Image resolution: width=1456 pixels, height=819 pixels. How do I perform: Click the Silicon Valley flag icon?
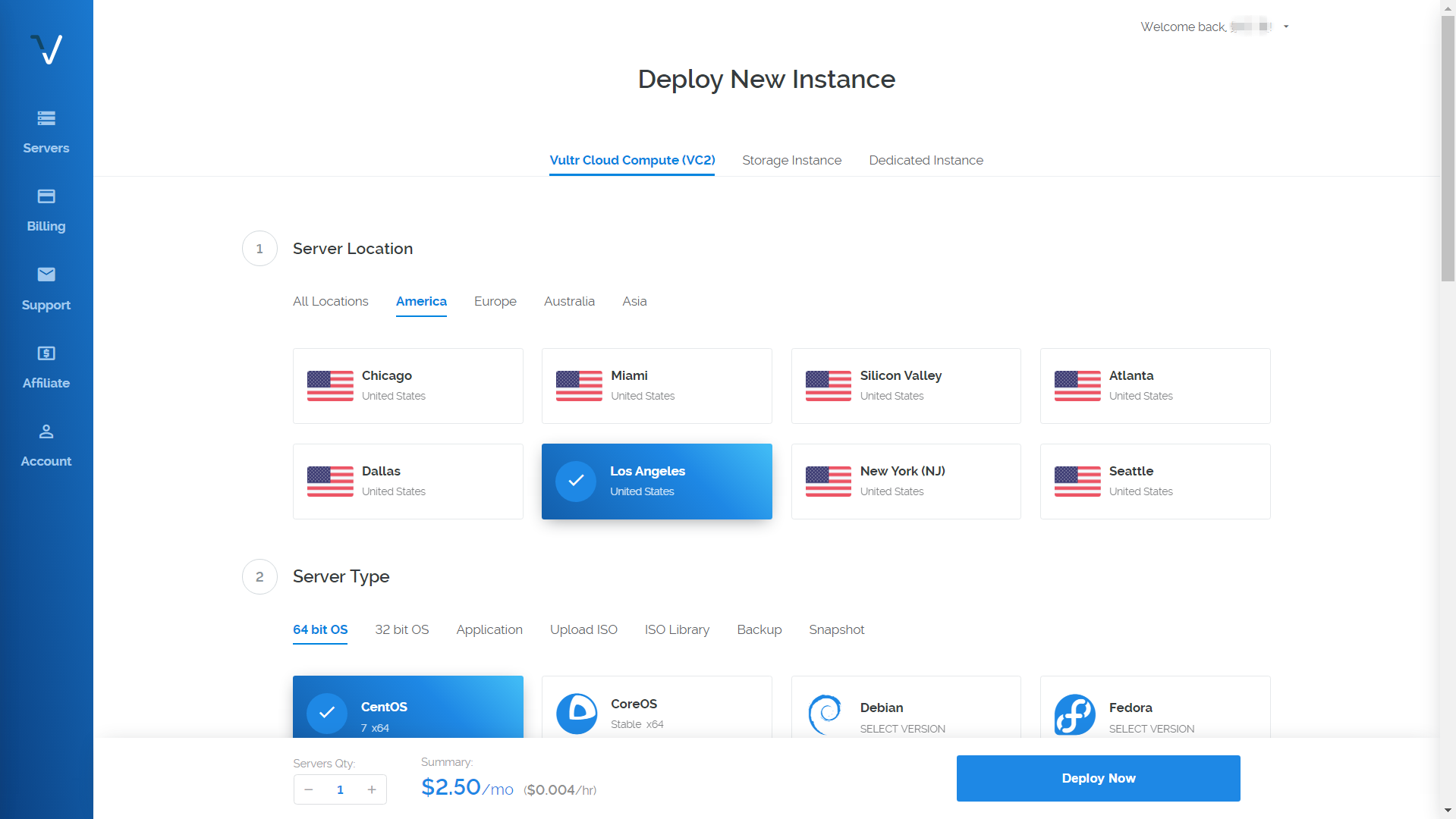pos(829,386)
